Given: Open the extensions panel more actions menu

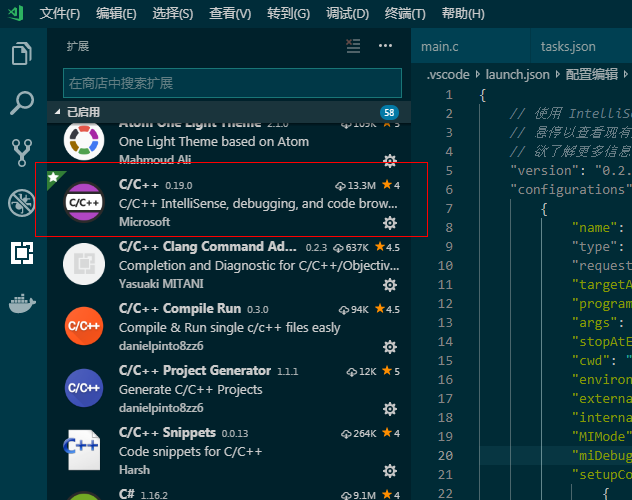Looking at the screenshot, I should (386, 46).
